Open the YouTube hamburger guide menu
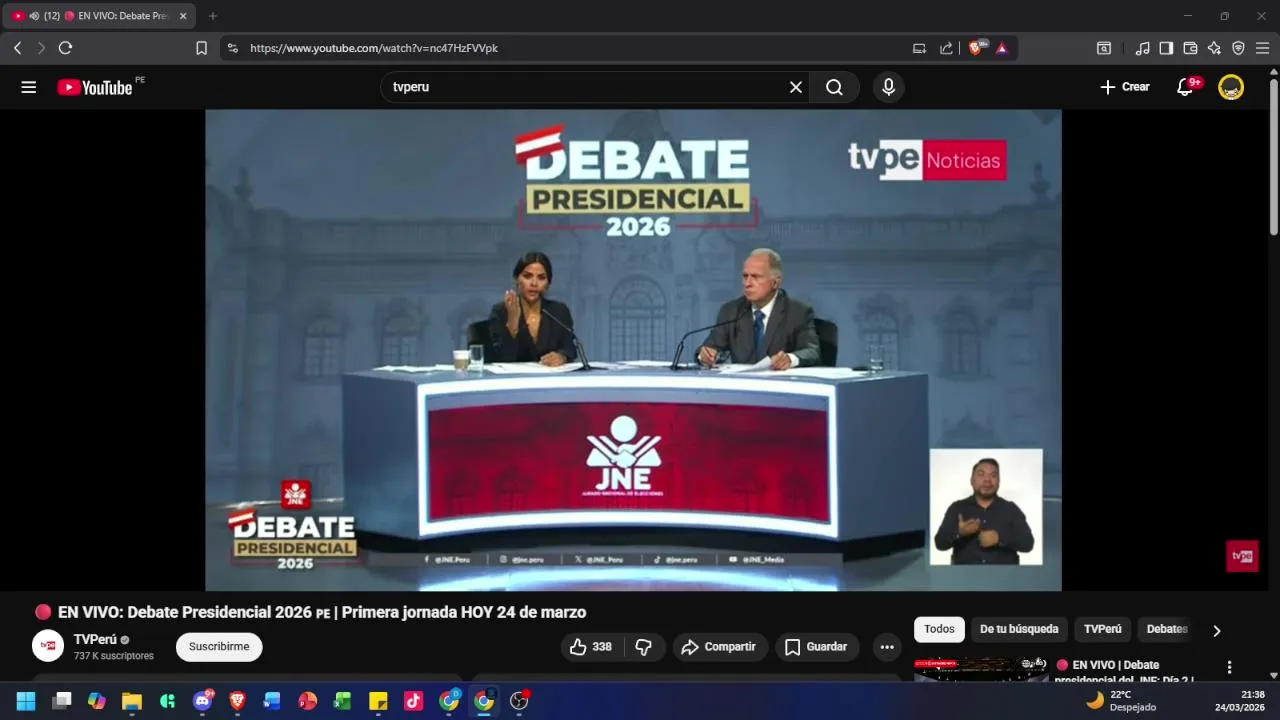The image size is (1280, 720). pos(29,87)
